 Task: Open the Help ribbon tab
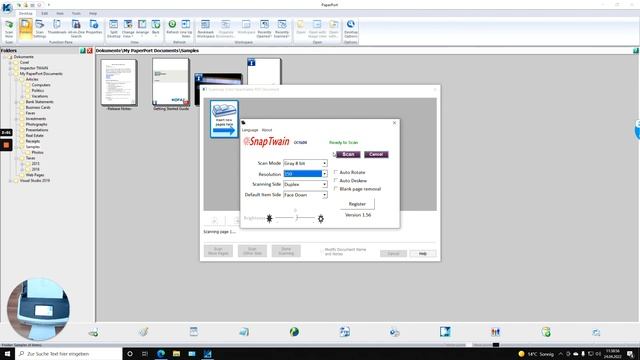[93, 13]
